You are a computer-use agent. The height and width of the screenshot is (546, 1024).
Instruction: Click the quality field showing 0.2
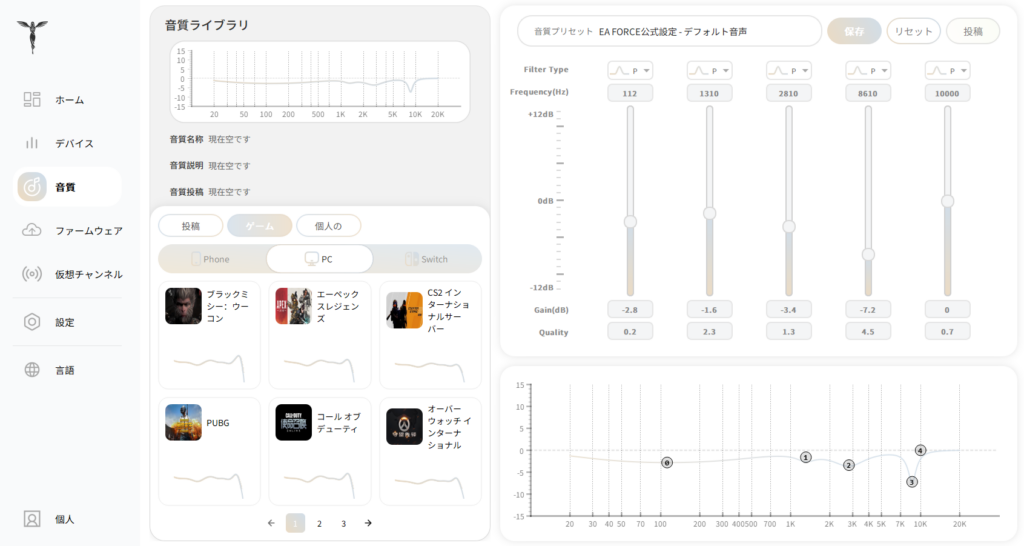(x=630, y=332)
